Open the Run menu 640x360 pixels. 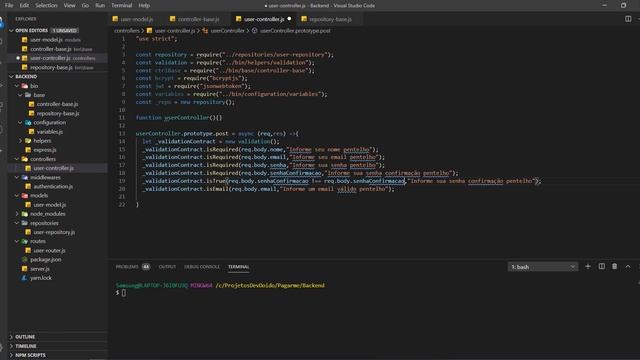[100, 5]
